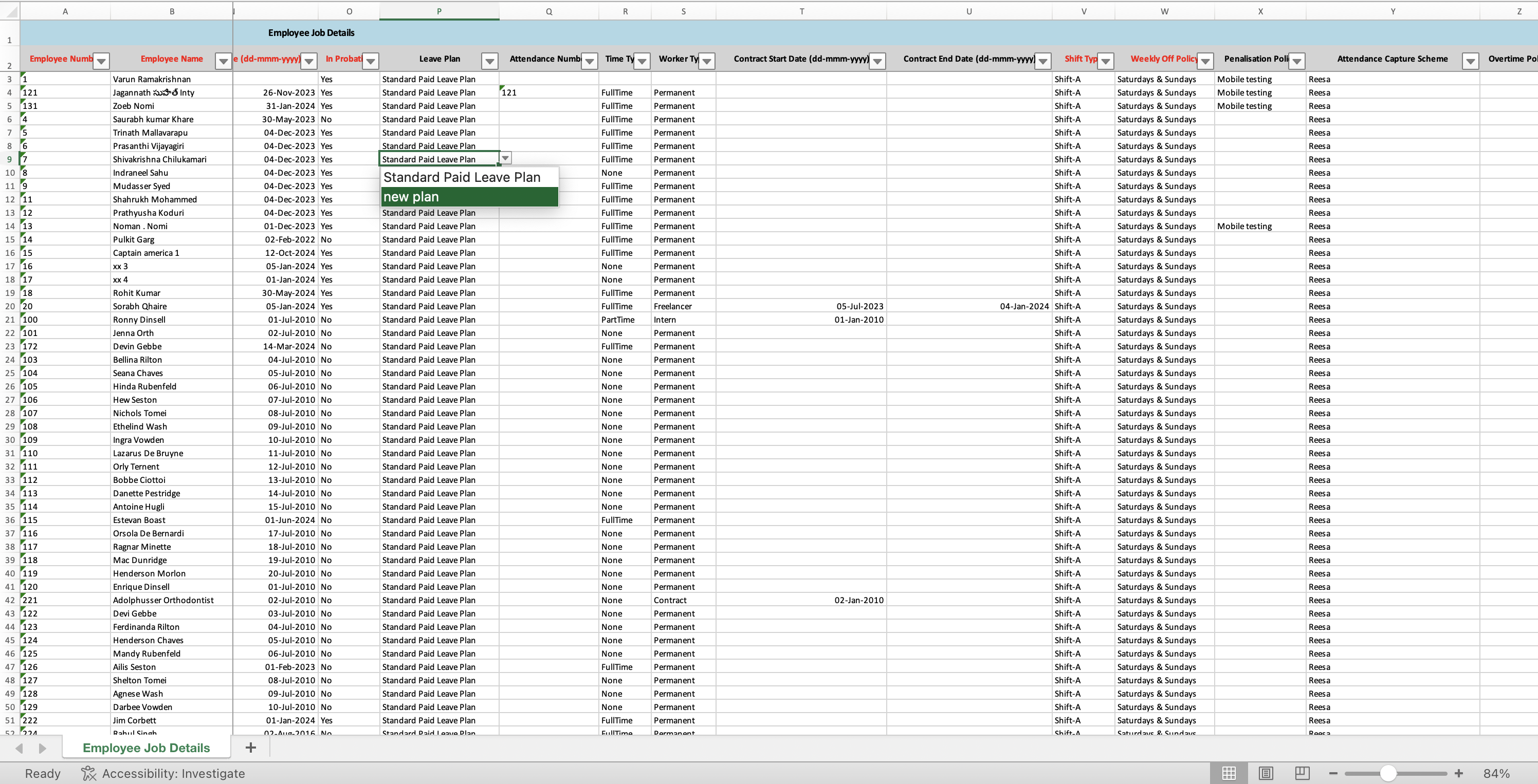Switch to Normal view icon

coord(1229,773)
